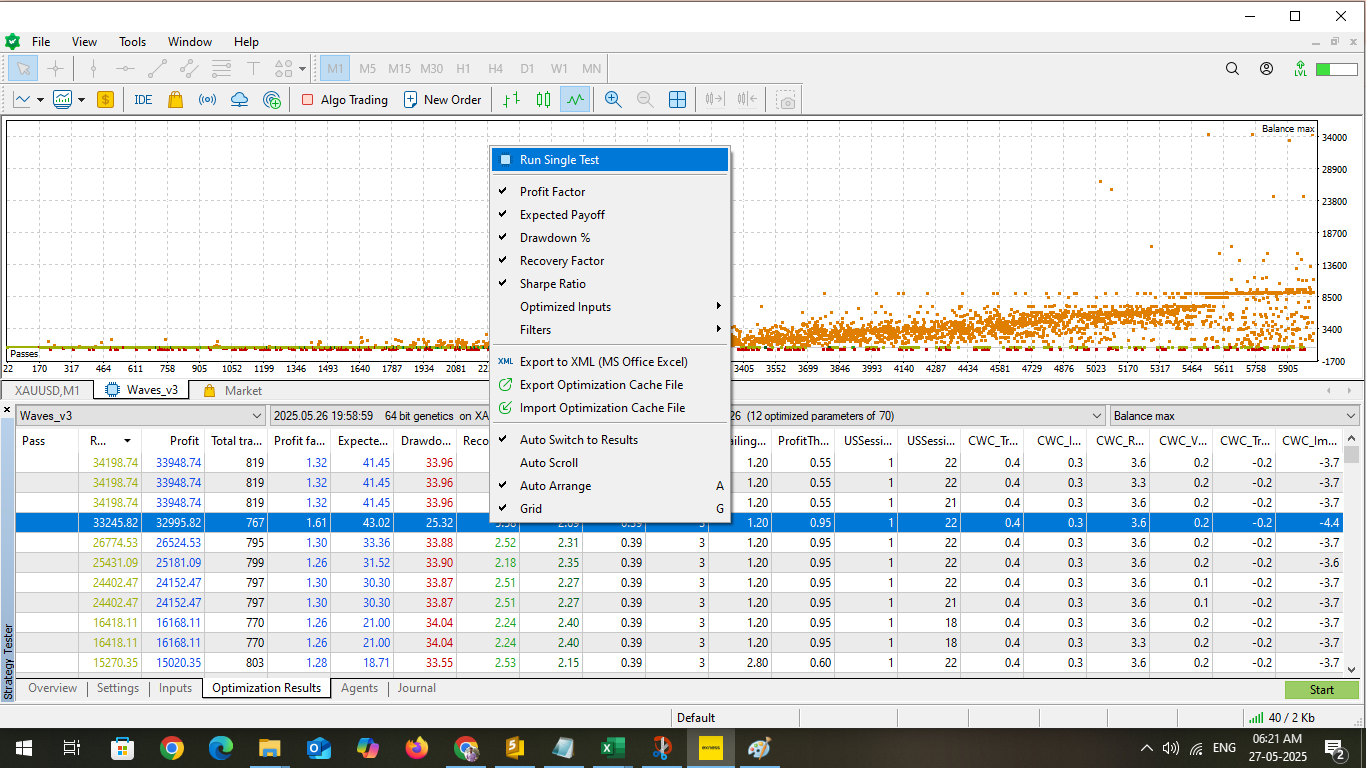Screen dimensions: 1366x768
Task: Toggle the Sharpe Ratio column option
Action: [x=552, y=284]
